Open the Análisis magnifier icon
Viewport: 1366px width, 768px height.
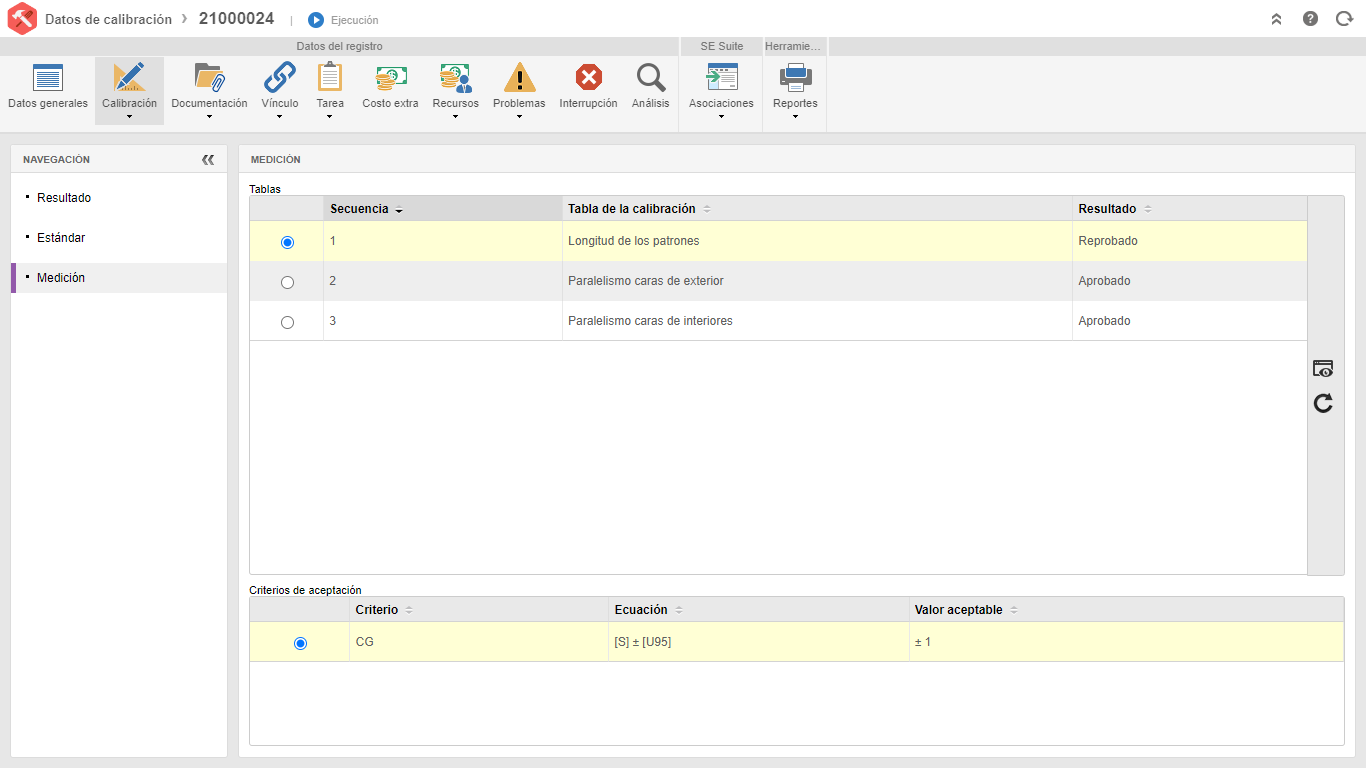651,78
